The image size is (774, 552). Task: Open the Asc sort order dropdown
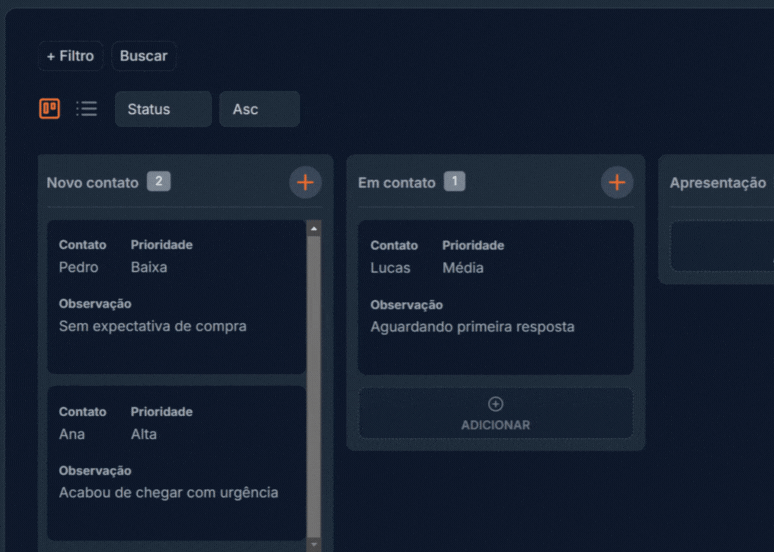[x=259, y=109]
